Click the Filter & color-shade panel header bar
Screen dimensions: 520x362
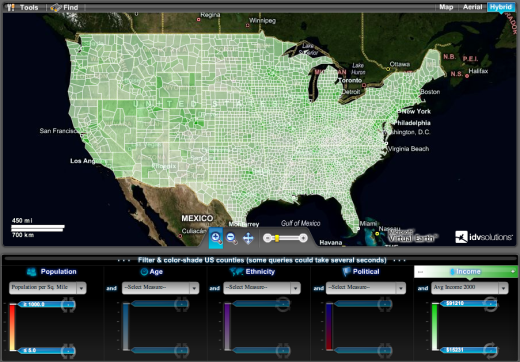262,260
